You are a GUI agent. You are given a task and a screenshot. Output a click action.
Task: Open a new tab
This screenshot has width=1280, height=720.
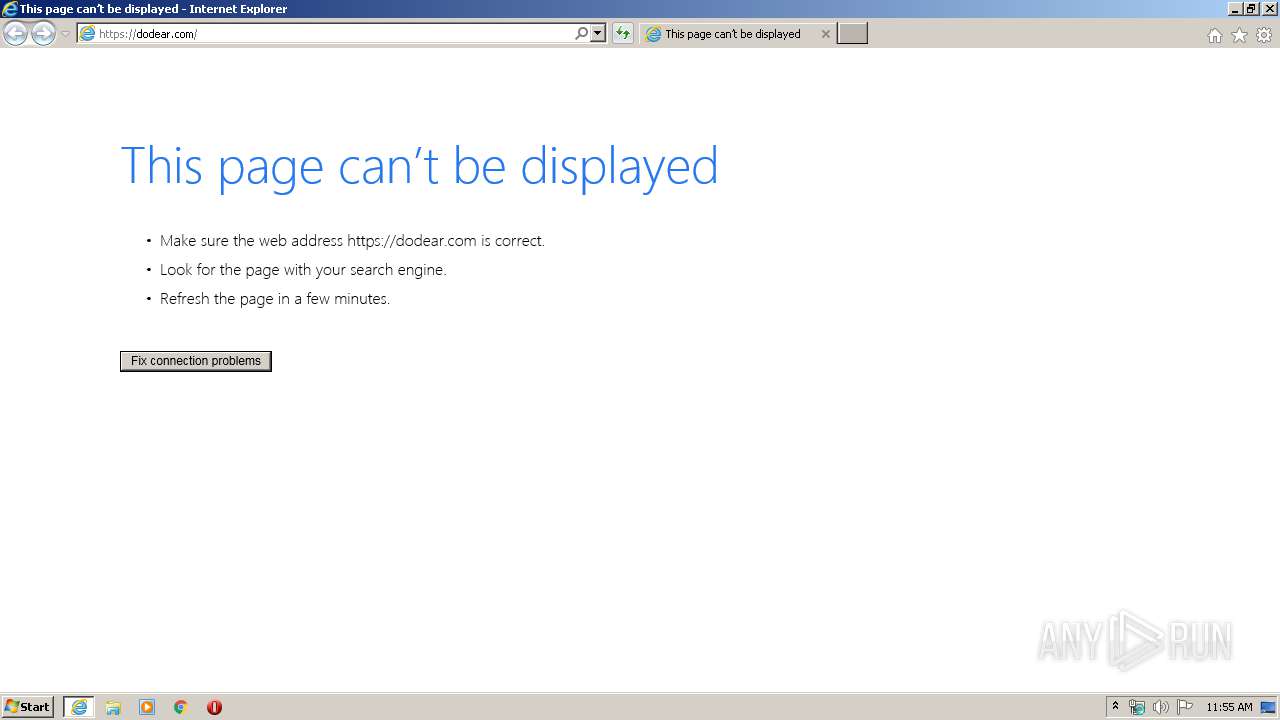tap(852, 34)
